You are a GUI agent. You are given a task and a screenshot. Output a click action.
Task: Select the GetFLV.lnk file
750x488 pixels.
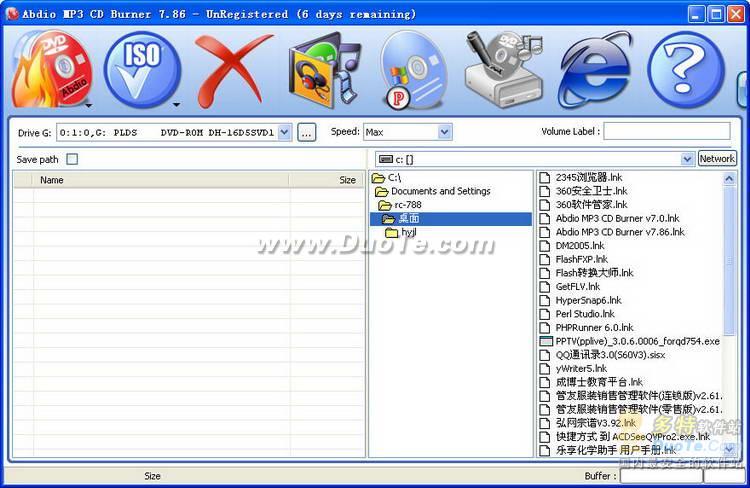coord(577,286)
